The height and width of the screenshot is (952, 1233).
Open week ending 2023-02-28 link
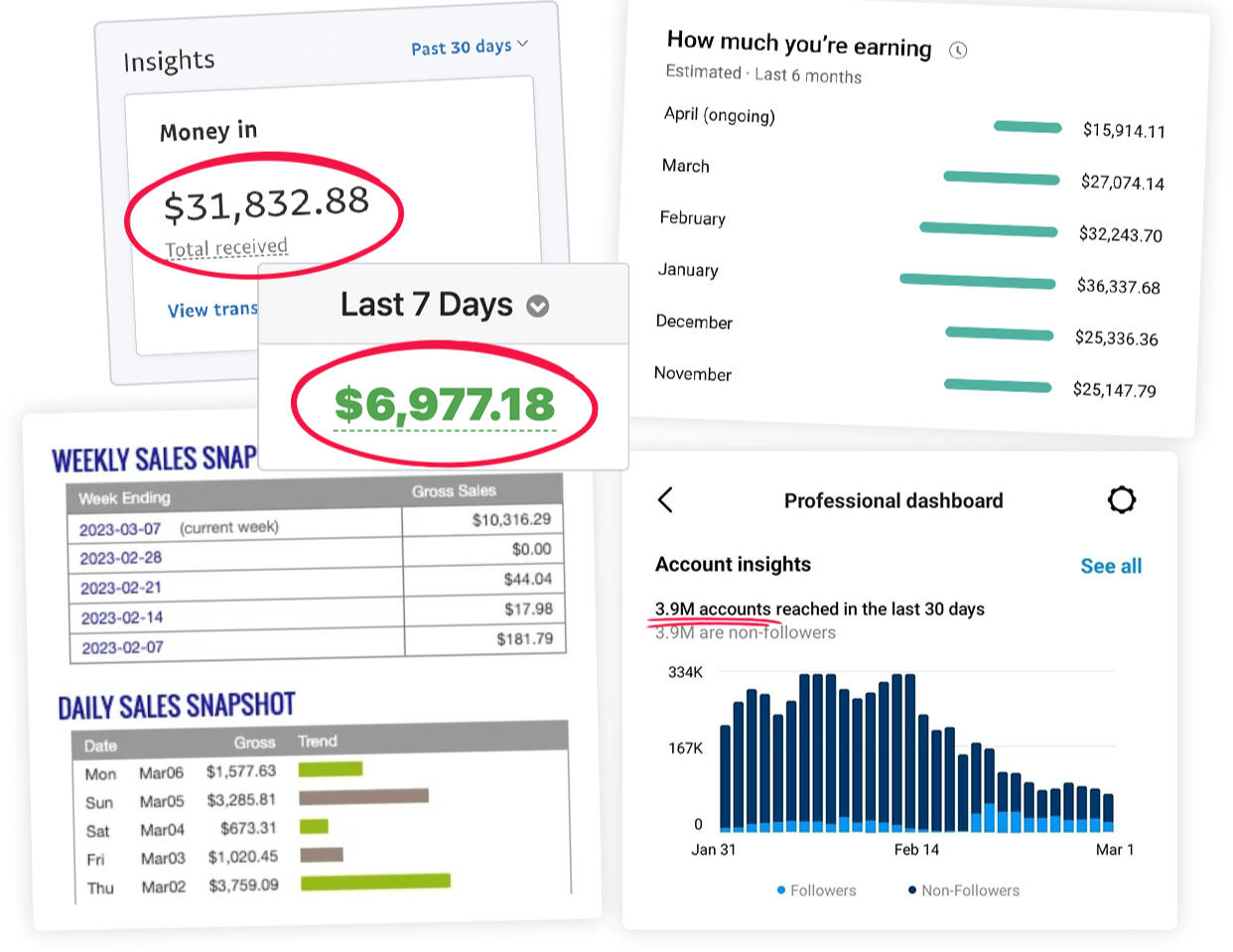coord(120,558)
